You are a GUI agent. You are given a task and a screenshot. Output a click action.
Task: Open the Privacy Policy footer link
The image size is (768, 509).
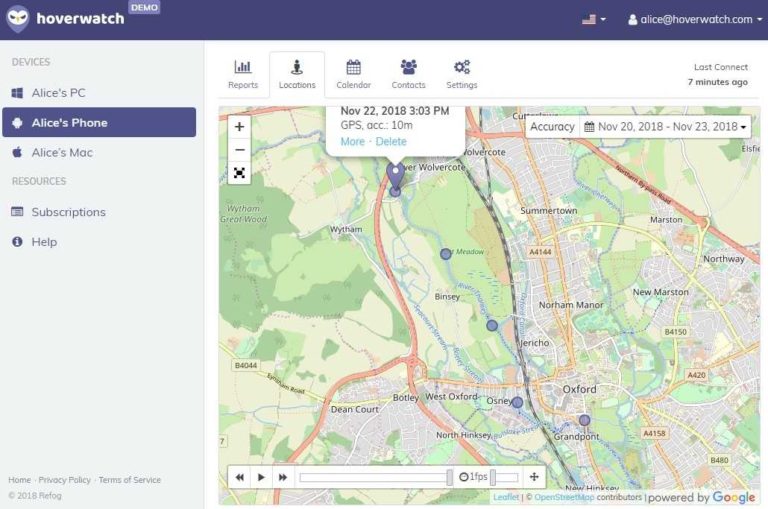point(65,480)
